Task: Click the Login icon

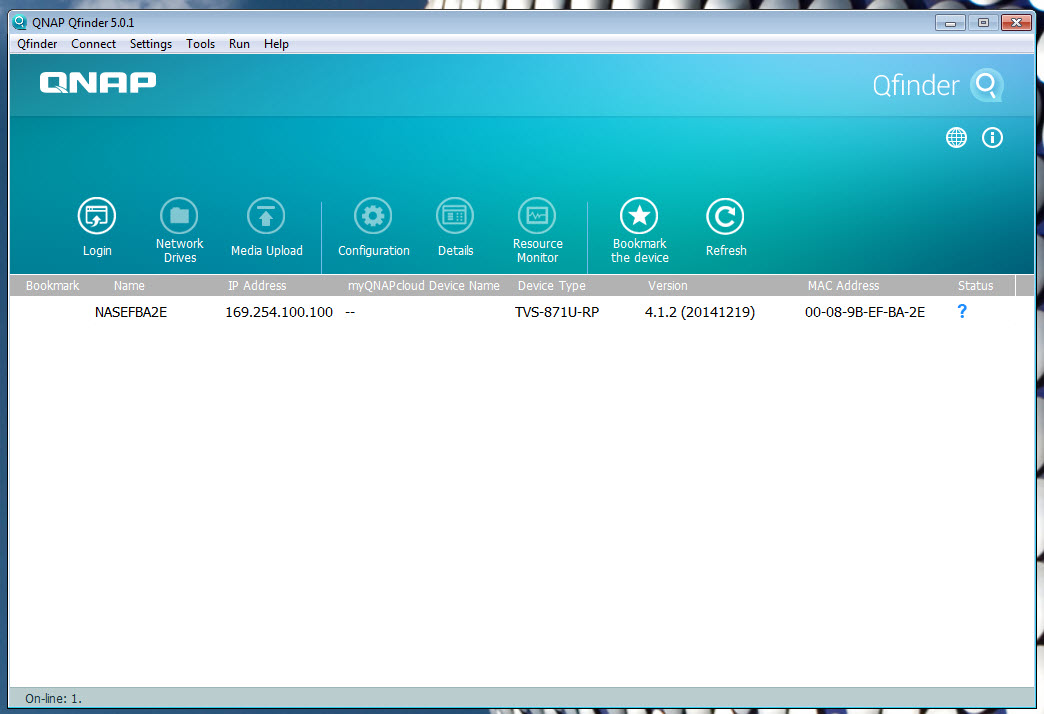Action: (x=97, y=216)
